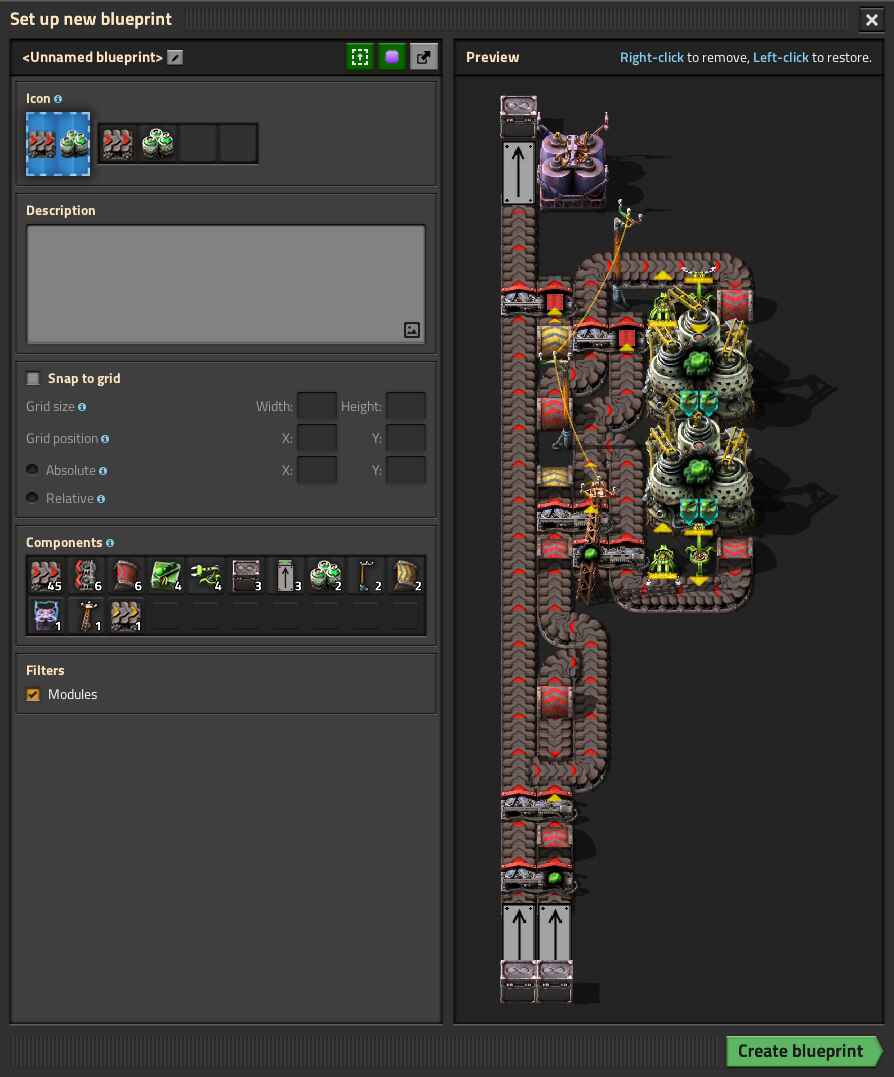This screenshot has height=1077, width=894.
Task: Select the transport belt component icon
Action: pos(45,575)
